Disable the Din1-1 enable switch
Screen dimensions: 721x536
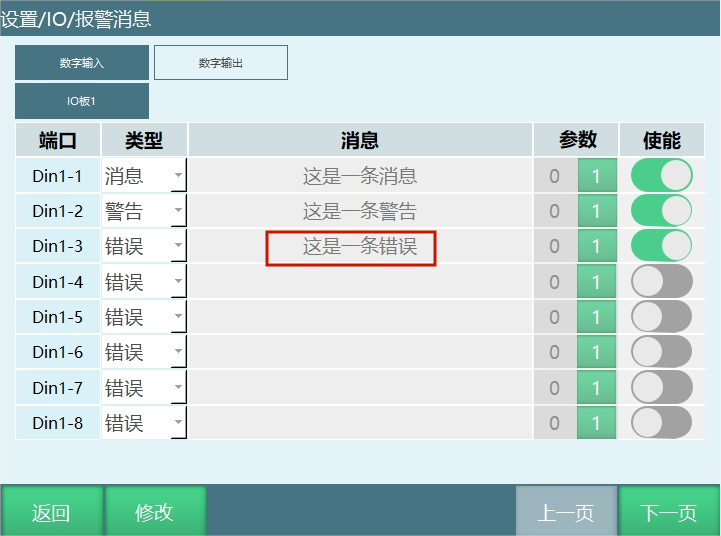pyautogui.click(x=662, y=175)
